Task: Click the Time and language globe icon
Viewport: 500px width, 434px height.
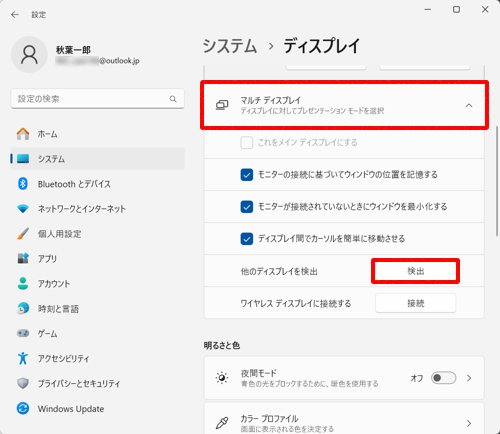Action: tap(23, 308)
